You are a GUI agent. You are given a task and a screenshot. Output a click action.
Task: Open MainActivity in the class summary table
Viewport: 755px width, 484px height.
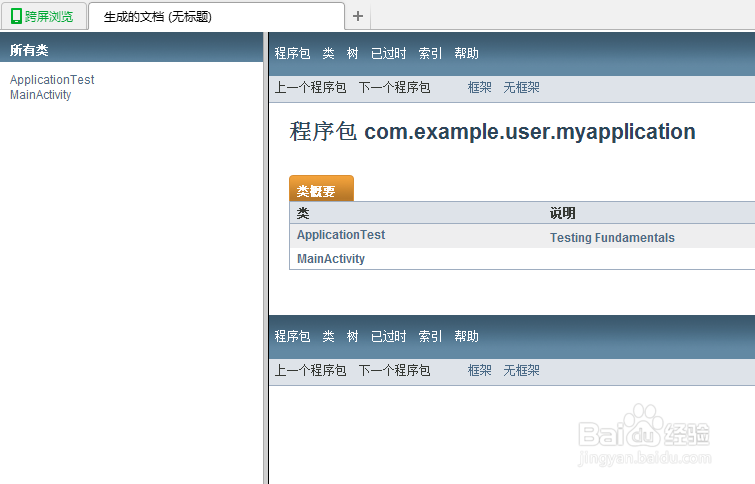[331, 259]
